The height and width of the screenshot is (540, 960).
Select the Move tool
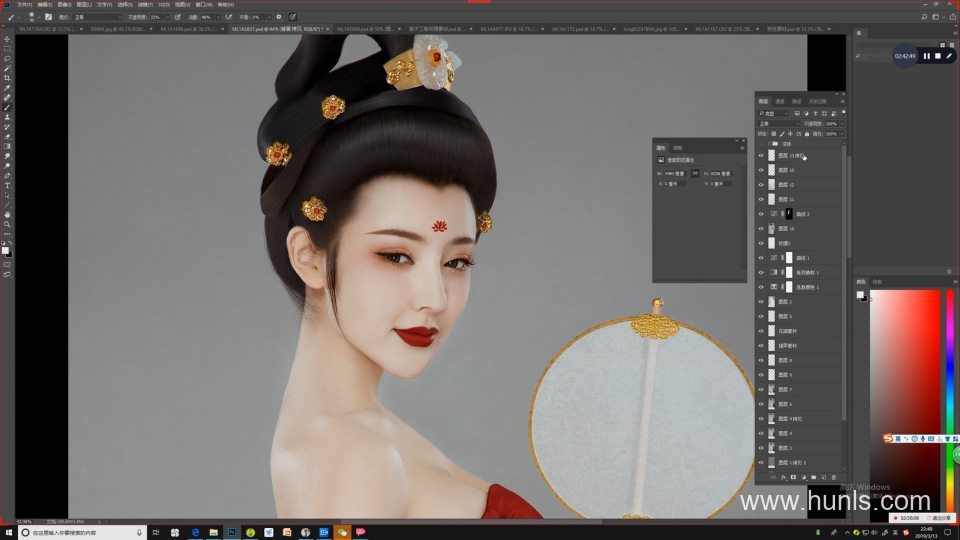(x=7, y=39)
